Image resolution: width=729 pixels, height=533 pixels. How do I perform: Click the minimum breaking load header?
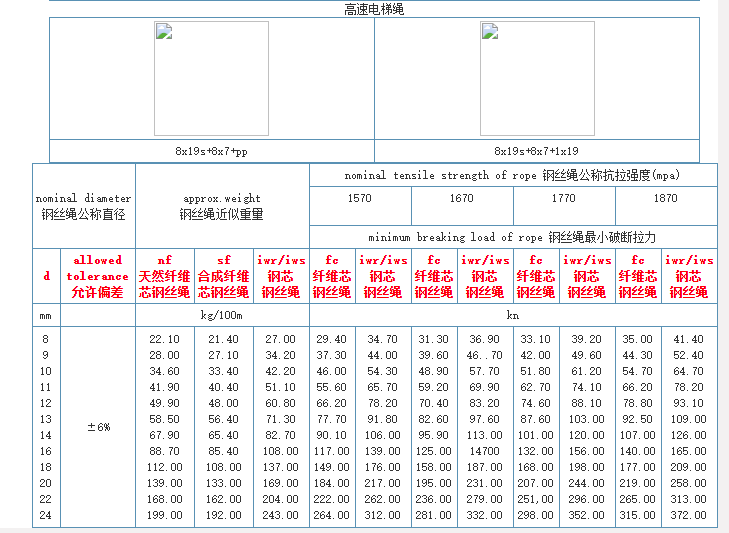[x=512, y=237]
